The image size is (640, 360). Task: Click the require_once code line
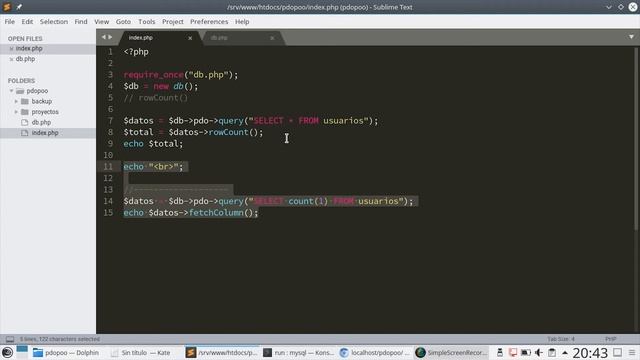[180, 75]
